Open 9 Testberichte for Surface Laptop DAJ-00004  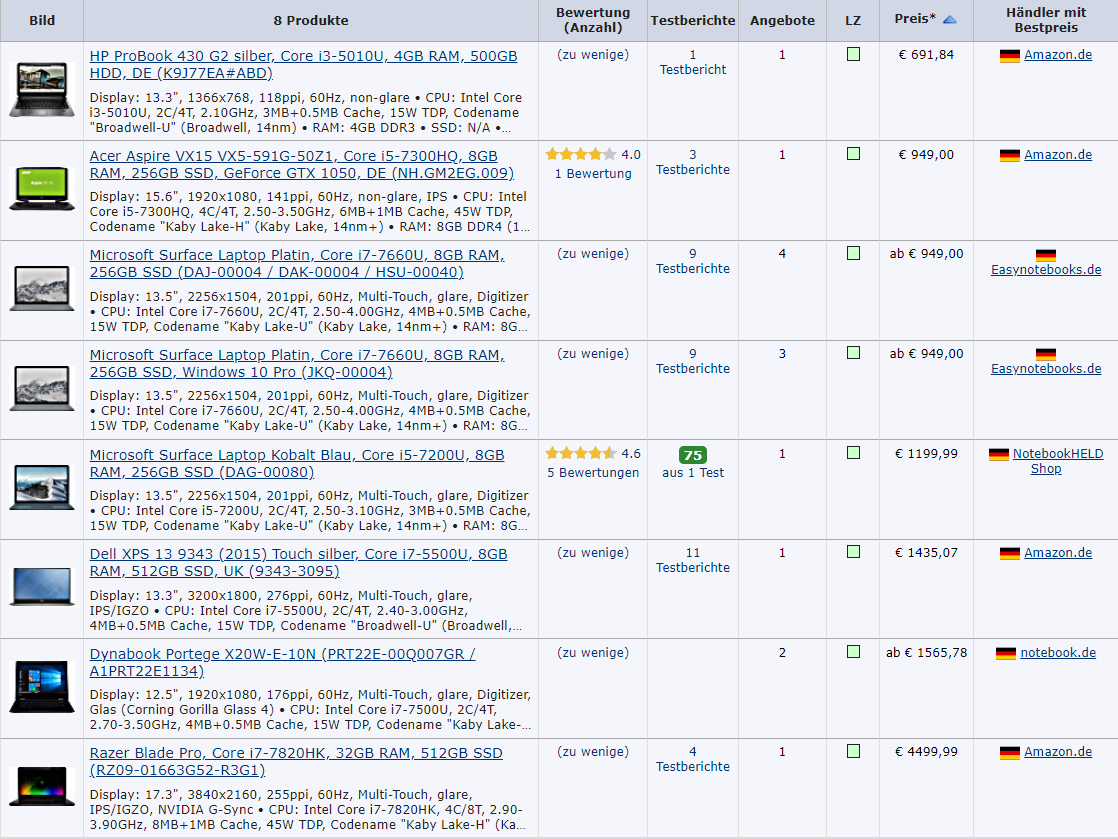point(692,261)
